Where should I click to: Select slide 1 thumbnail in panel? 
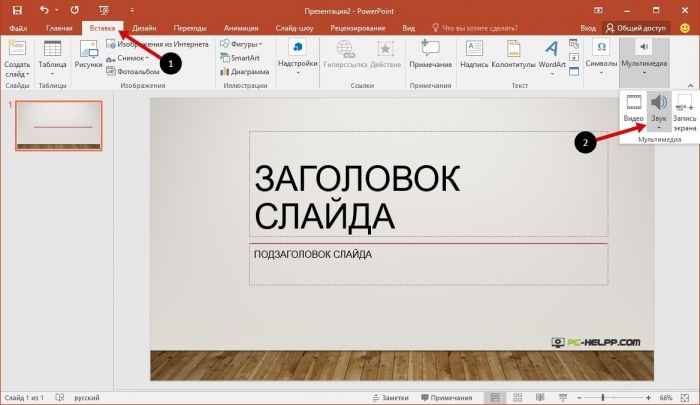pyautogui.click(x=58, y=125)
